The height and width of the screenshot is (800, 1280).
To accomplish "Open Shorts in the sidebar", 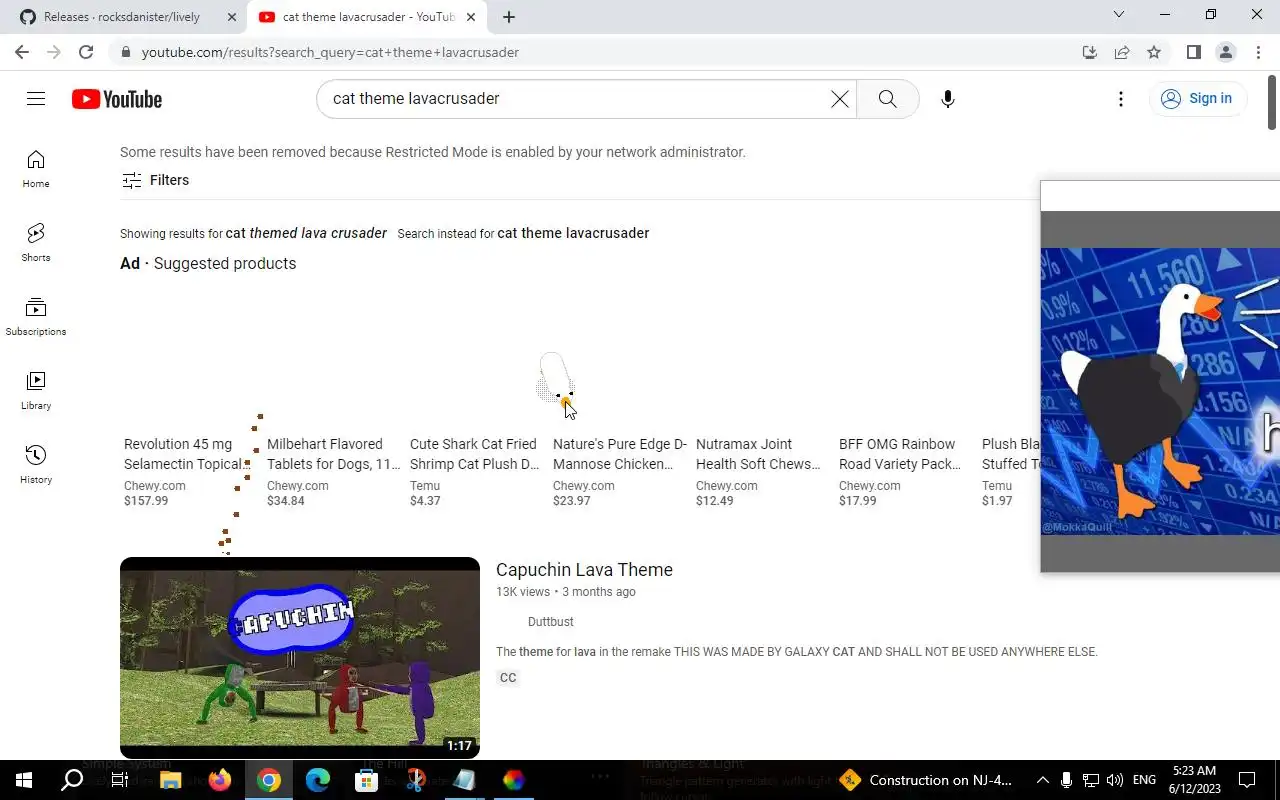I will [36, 242].
